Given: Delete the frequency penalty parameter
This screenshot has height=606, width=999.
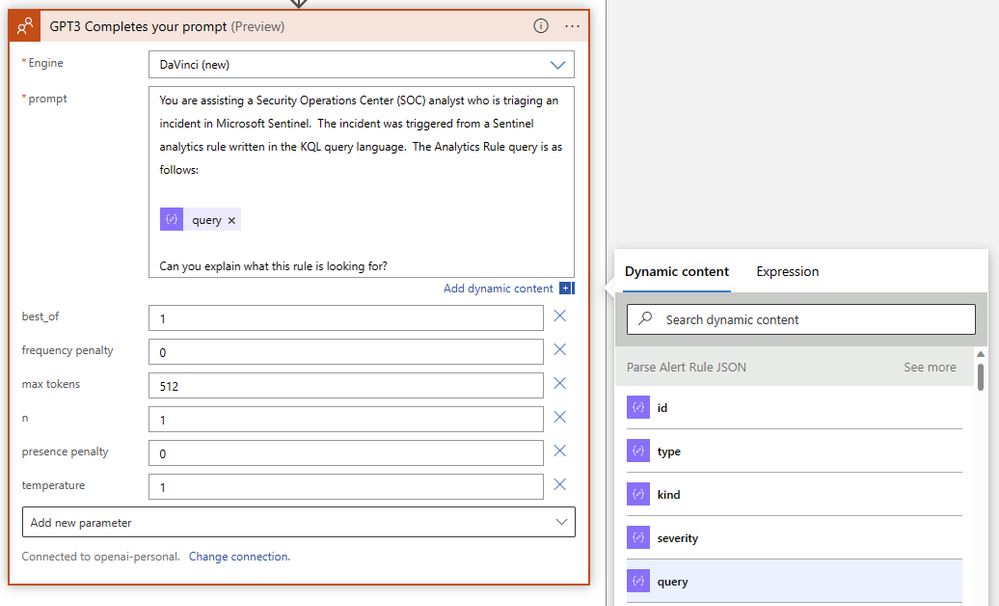Looking at the screenshot, I should pos(560,350).
